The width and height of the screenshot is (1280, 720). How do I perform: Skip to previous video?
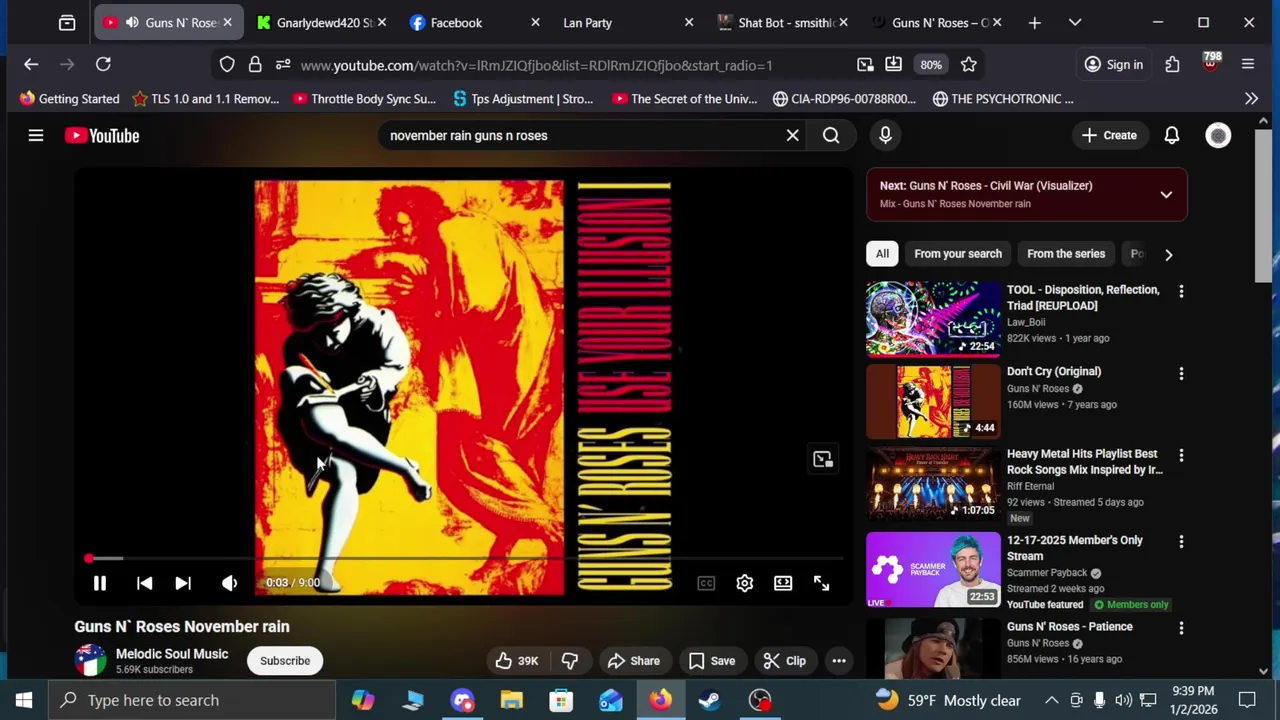pyautogui.click(x=144, y=583)
